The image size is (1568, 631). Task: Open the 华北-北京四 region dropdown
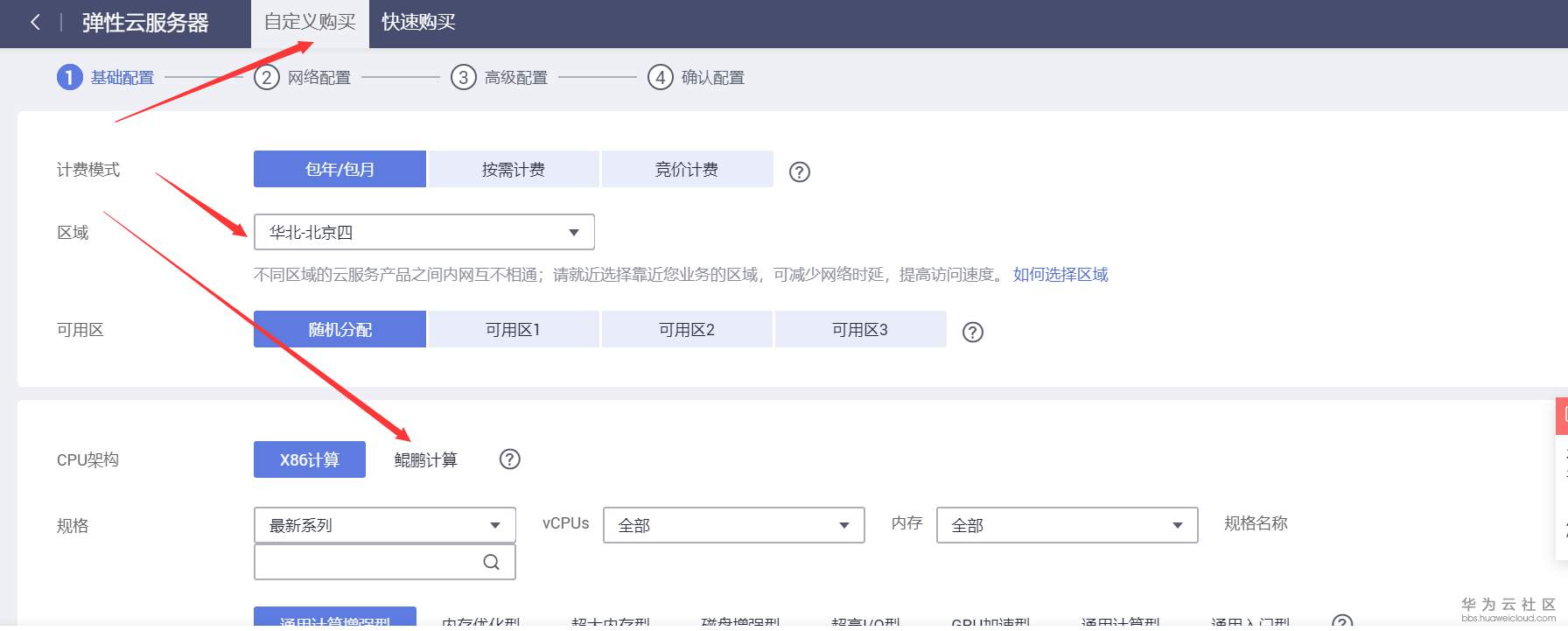(424, 232)
